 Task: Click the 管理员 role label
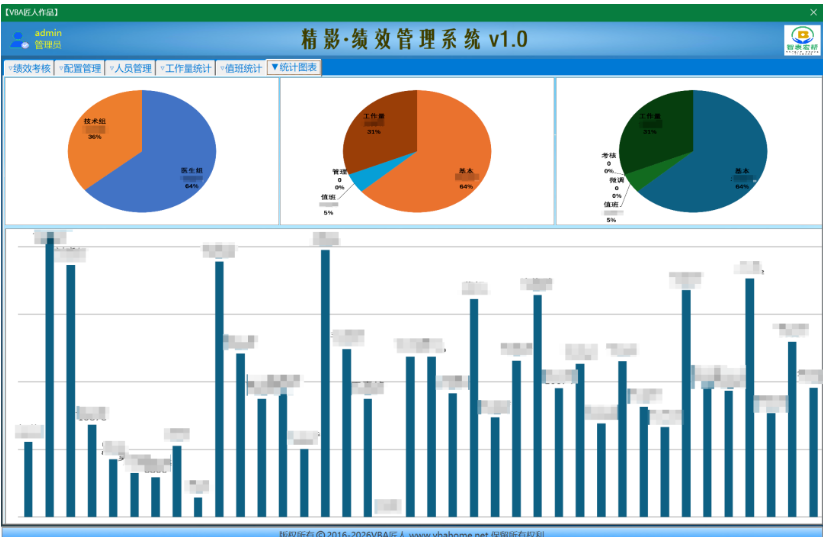48,45
